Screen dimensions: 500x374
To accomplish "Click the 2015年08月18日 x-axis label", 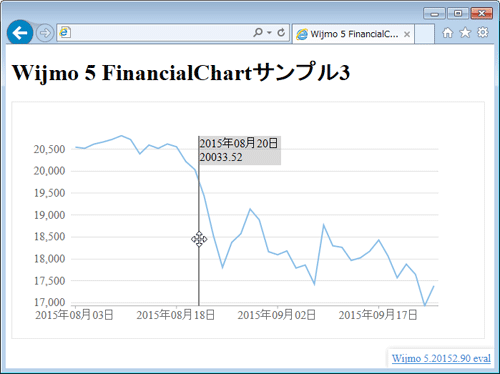I will (175, 315).
